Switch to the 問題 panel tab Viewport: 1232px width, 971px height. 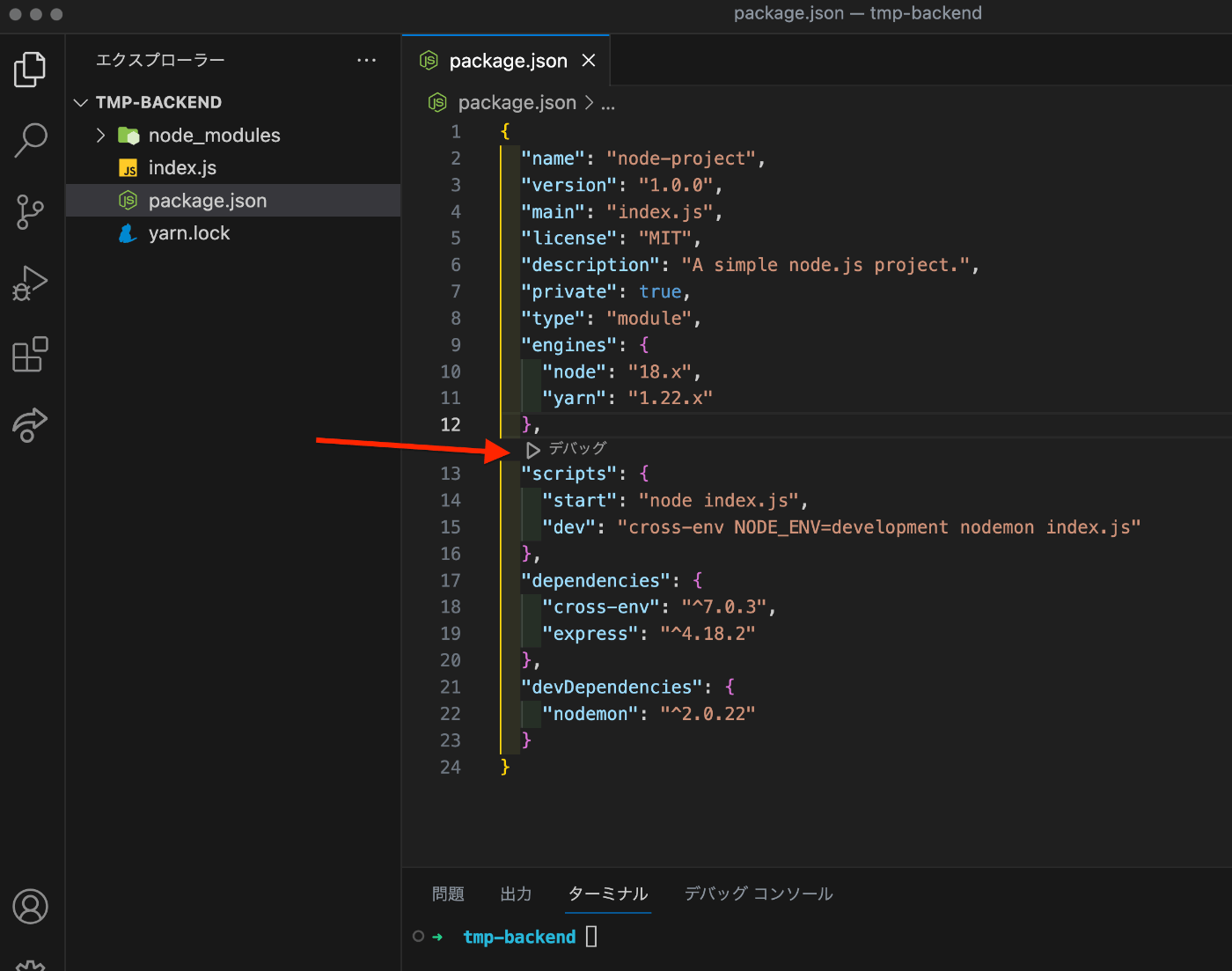[x=448, y=894]
